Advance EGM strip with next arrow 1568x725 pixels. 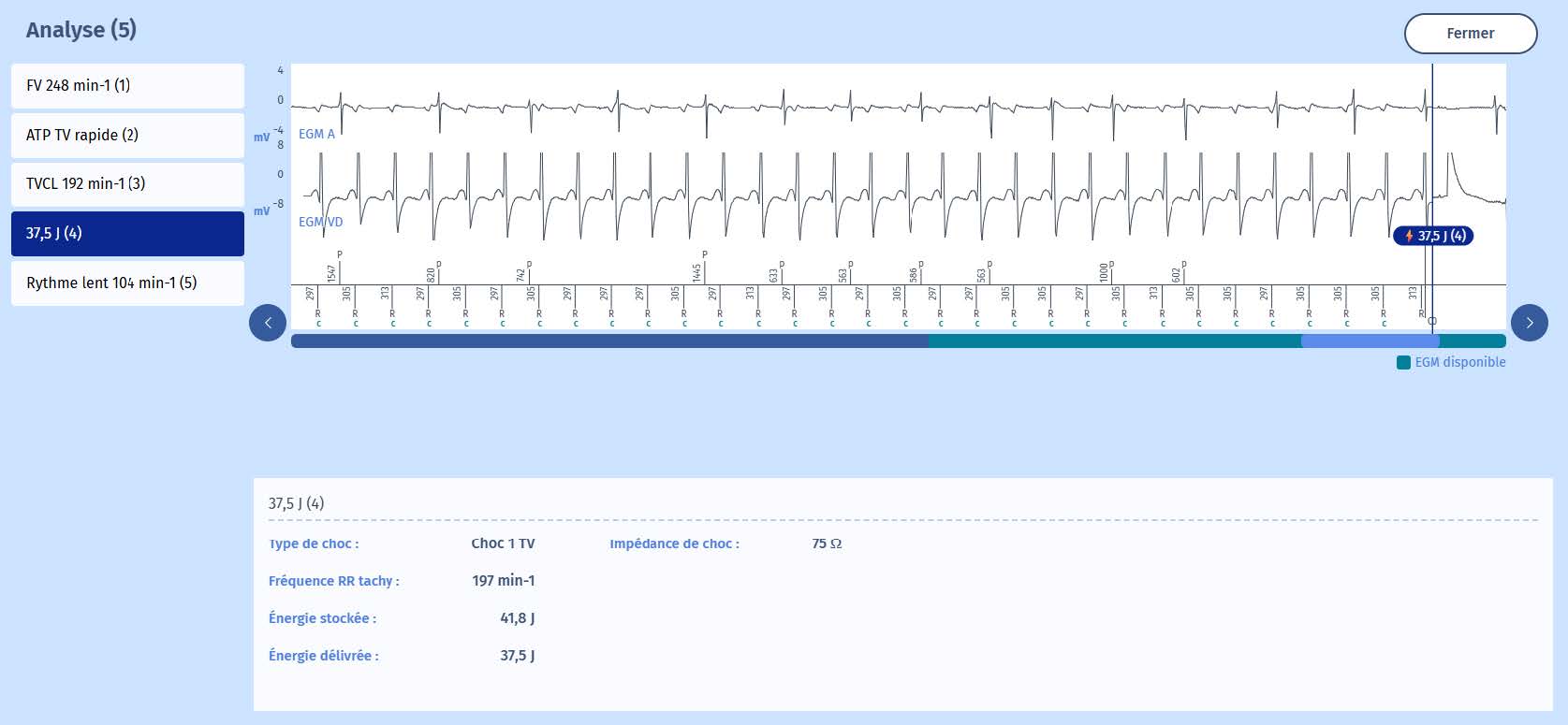coord(1529,323)
